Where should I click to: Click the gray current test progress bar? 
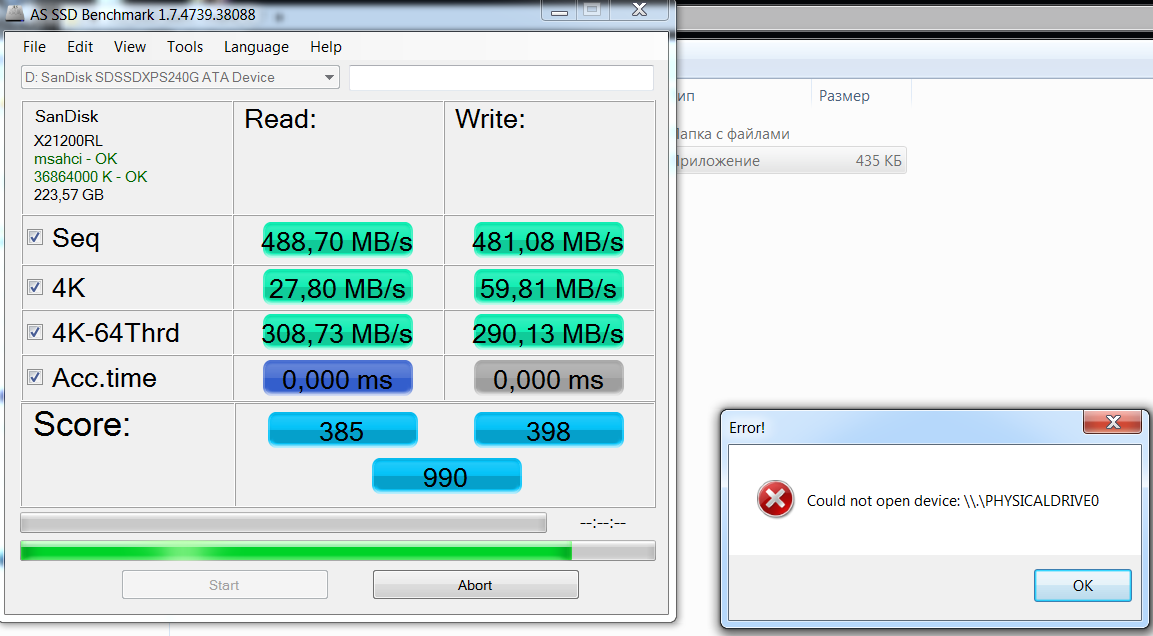(x=283, y=523)
